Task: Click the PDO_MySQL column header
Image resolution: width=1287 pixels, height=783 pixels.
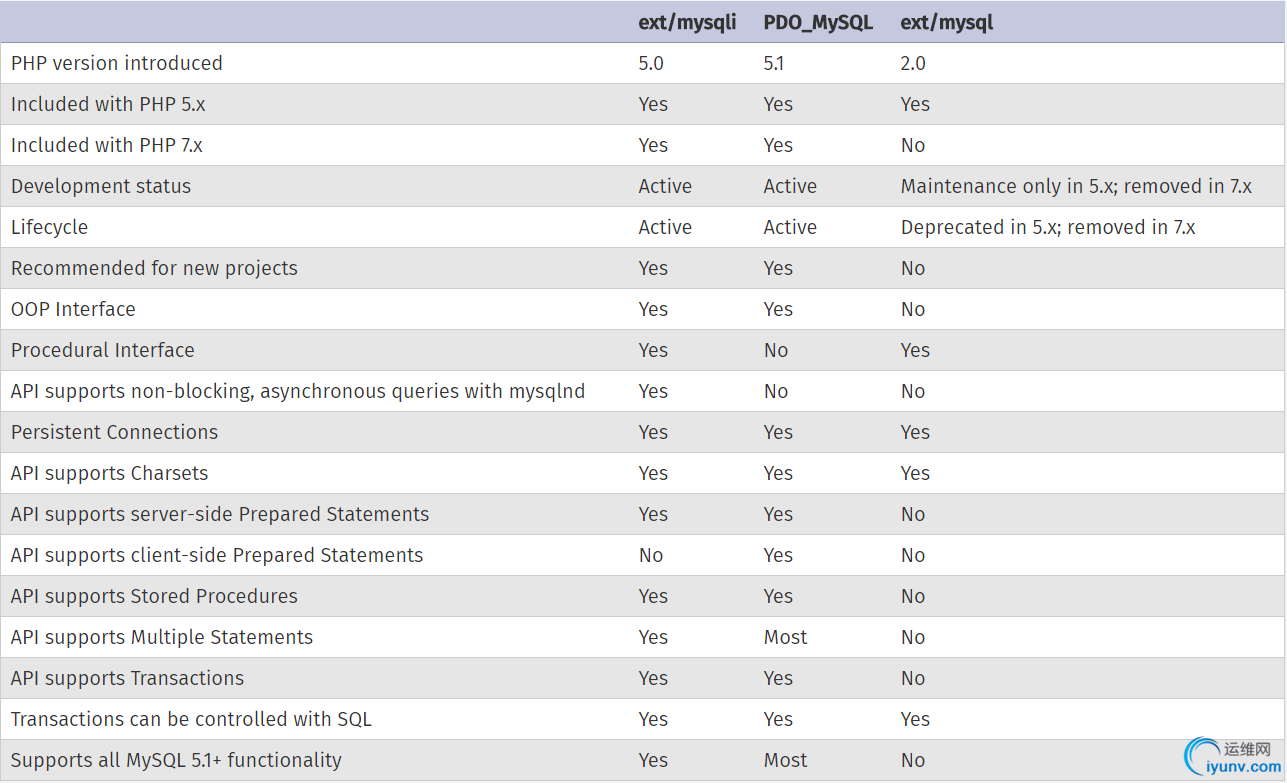Action: point(818,22)
